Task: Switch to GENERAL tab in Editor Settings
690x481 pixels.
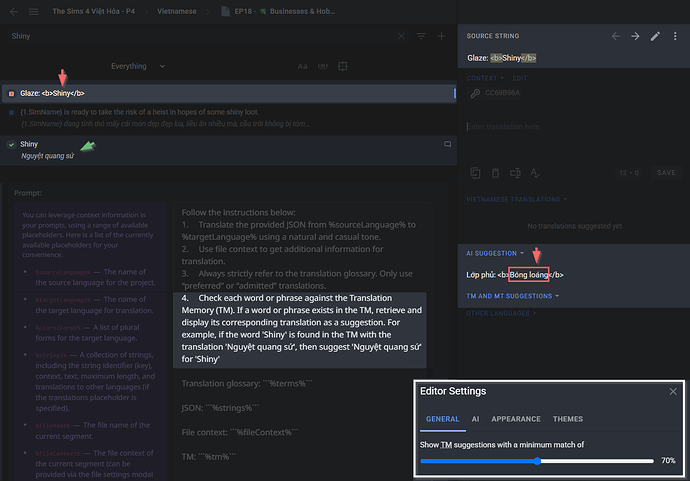Action: pos(442,419)
